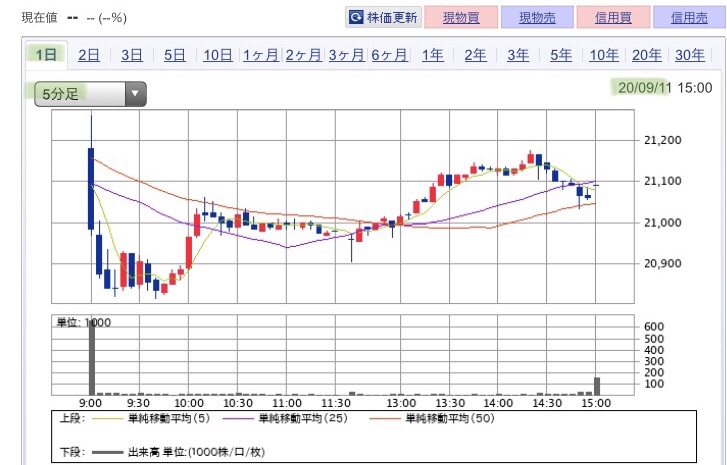Switch to the 20年 chart tab
Screen dimensions: 727x465
647,55
